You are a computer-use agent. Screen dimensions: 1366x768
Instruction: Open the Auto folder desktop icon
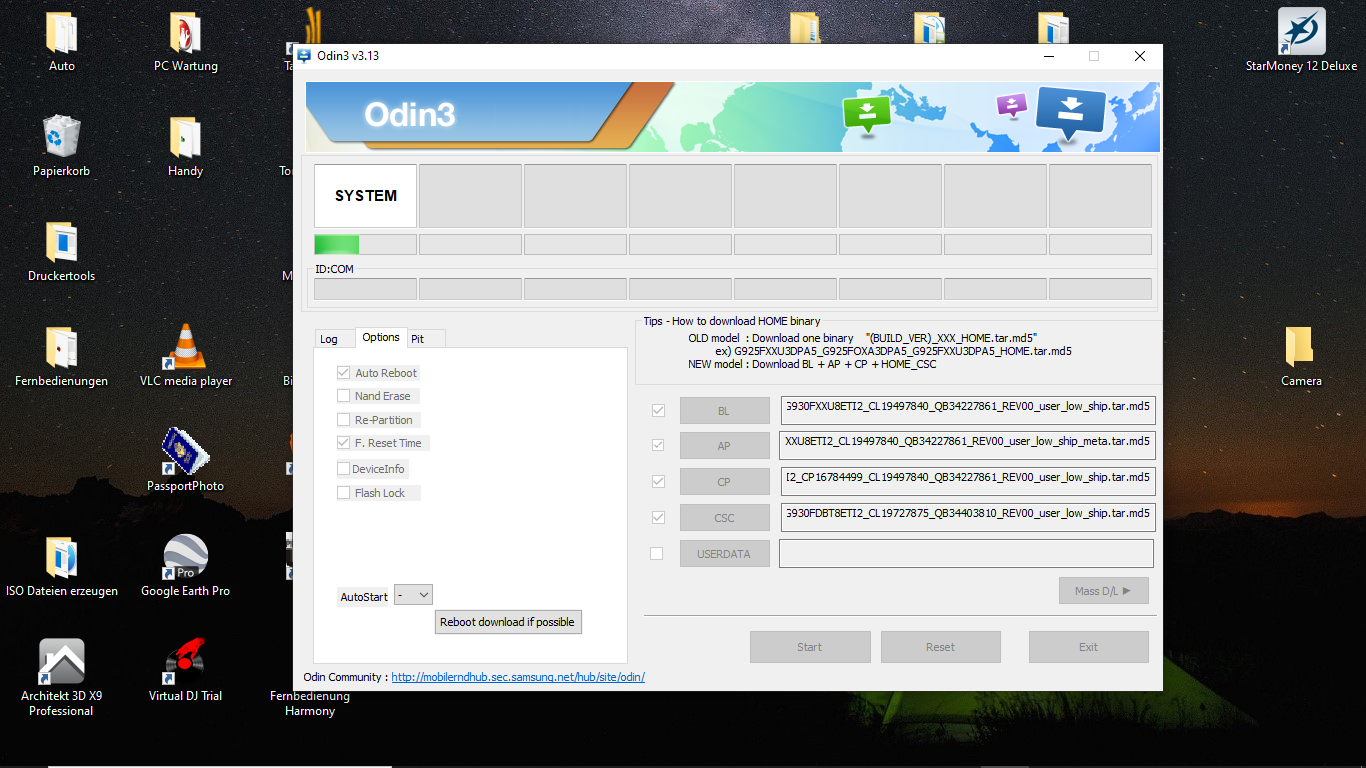pyautogui.click(x=61, y=43)
